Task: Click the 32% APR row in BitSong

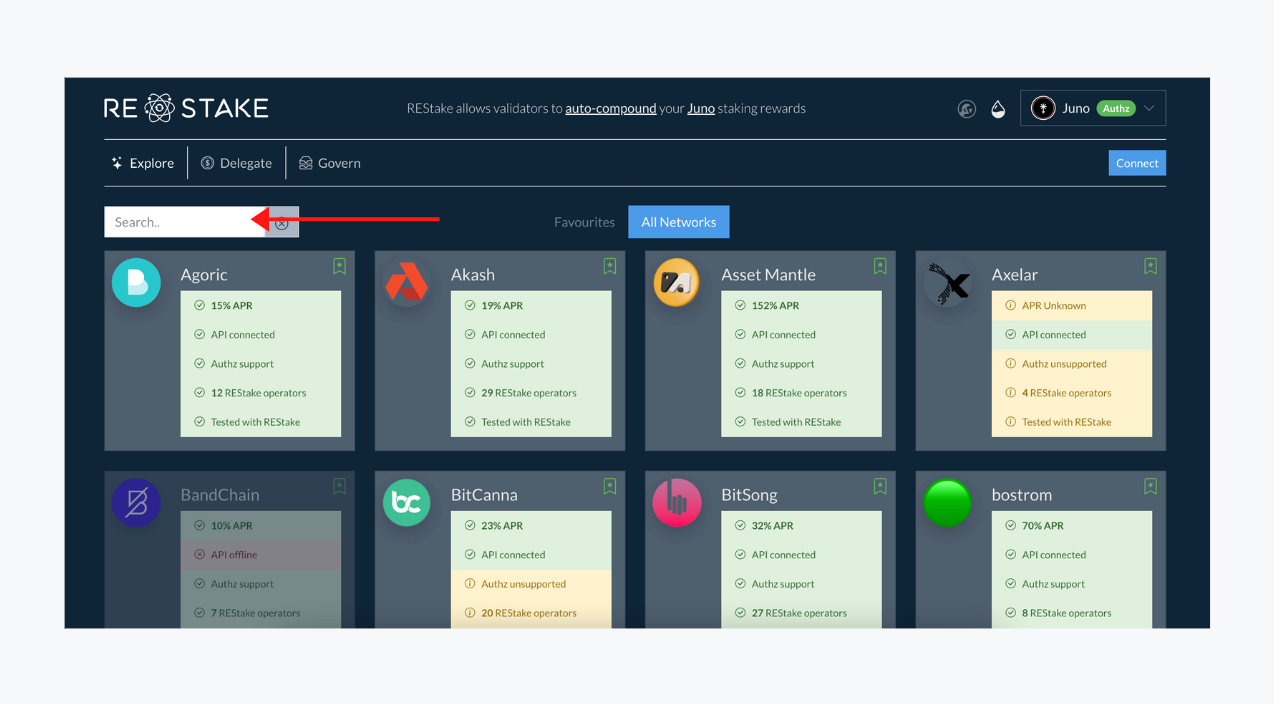Action: click(x=802, y=526)
